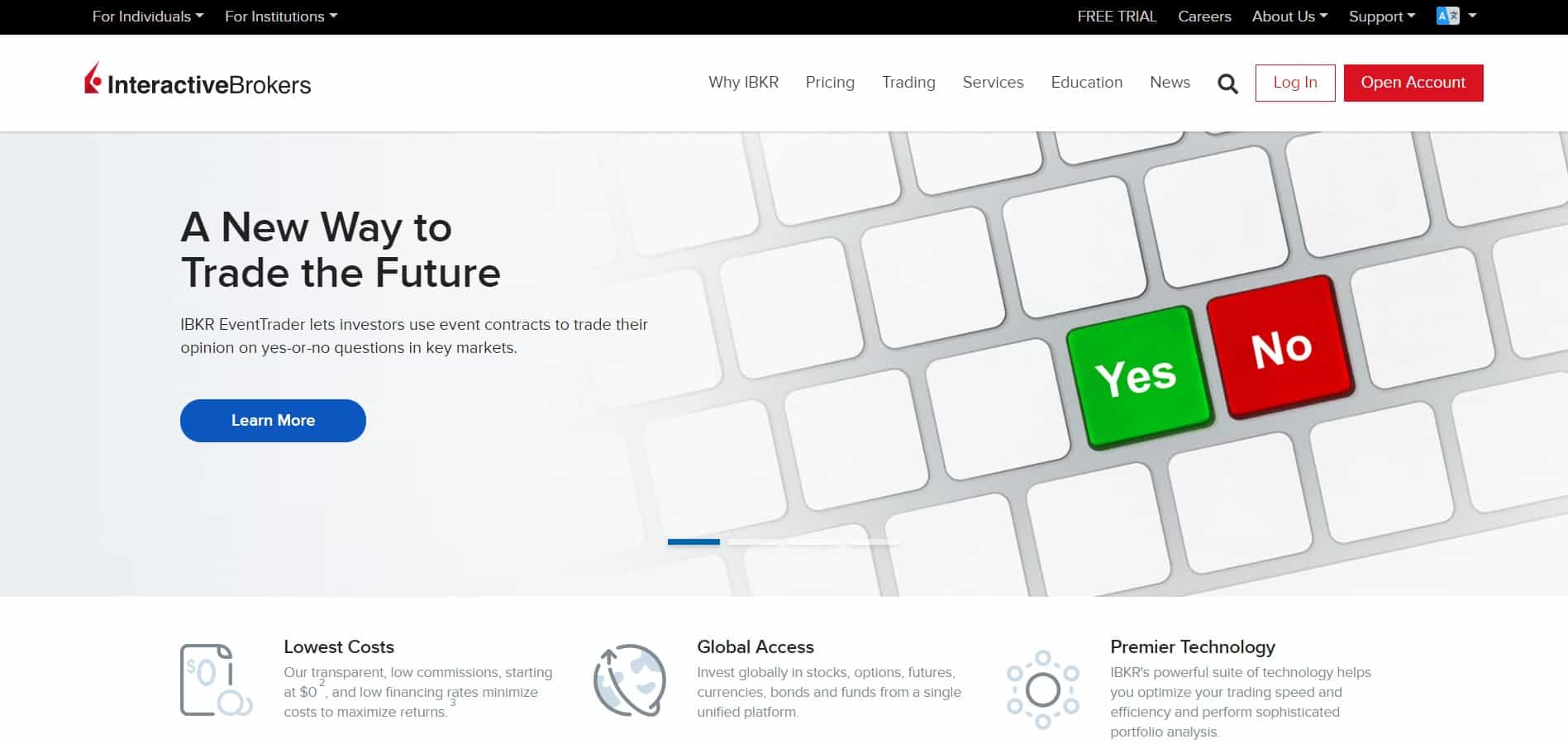
Task: Open the search magnifier icon
Action: click(1227, 83)
